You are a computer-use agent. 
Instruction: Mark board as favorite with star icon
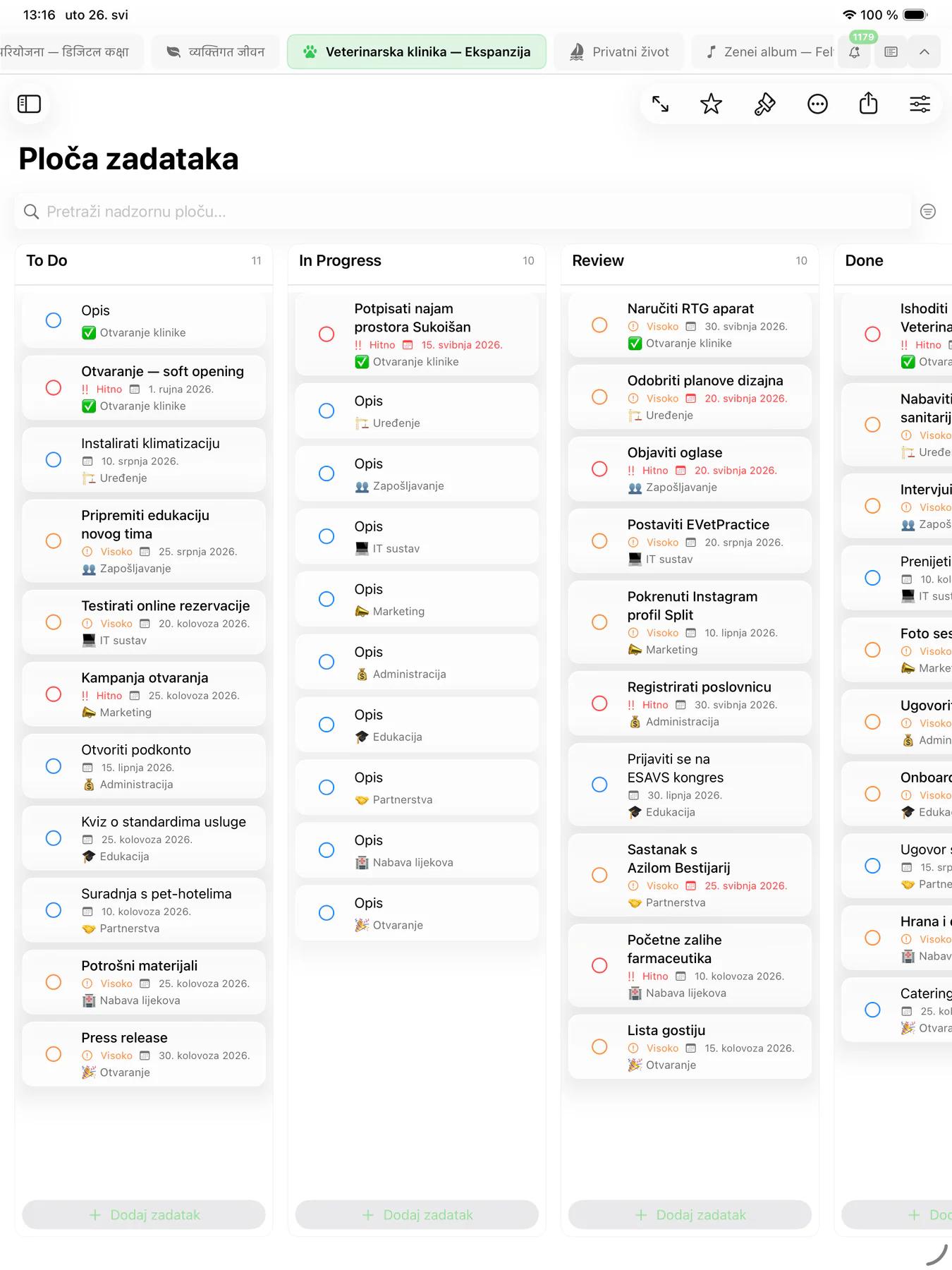click(711, 104)
